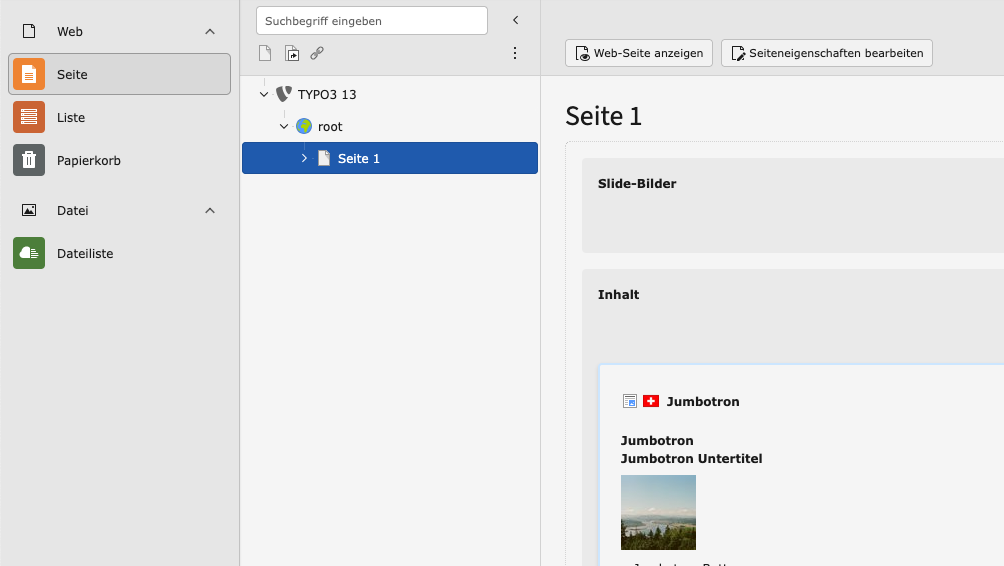Screen dimensions: 1004x566
Task: Open the Dateiliste module
Action: tap(119, 254)
